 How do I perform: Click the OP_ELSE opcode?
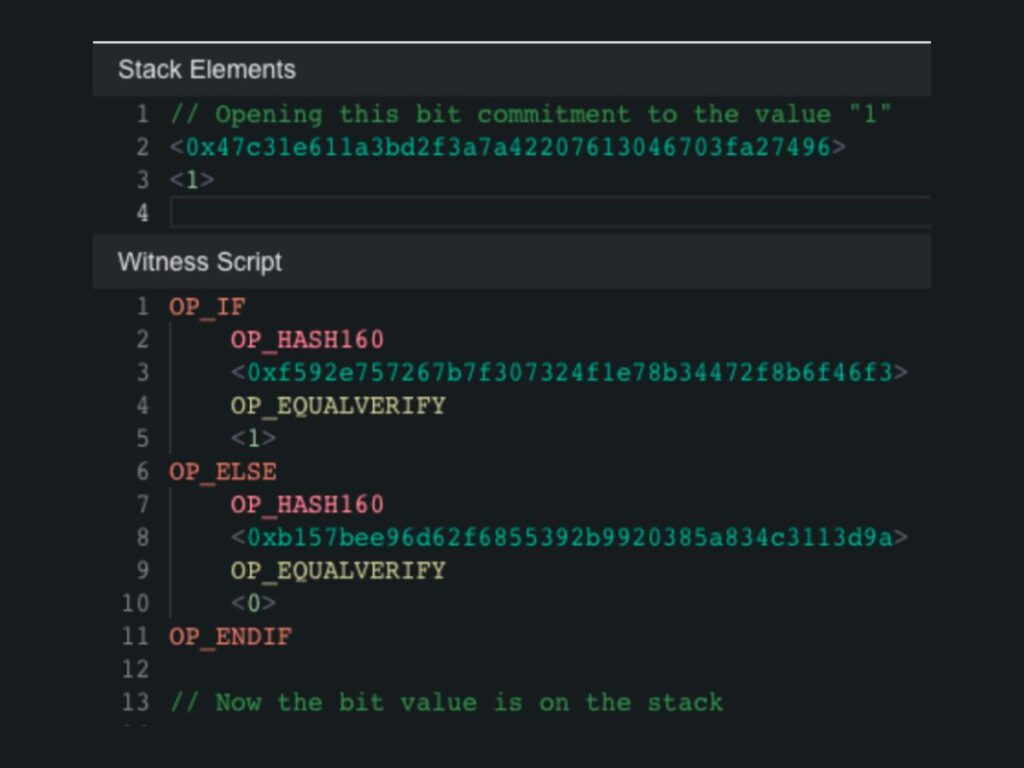click(222, 472)
